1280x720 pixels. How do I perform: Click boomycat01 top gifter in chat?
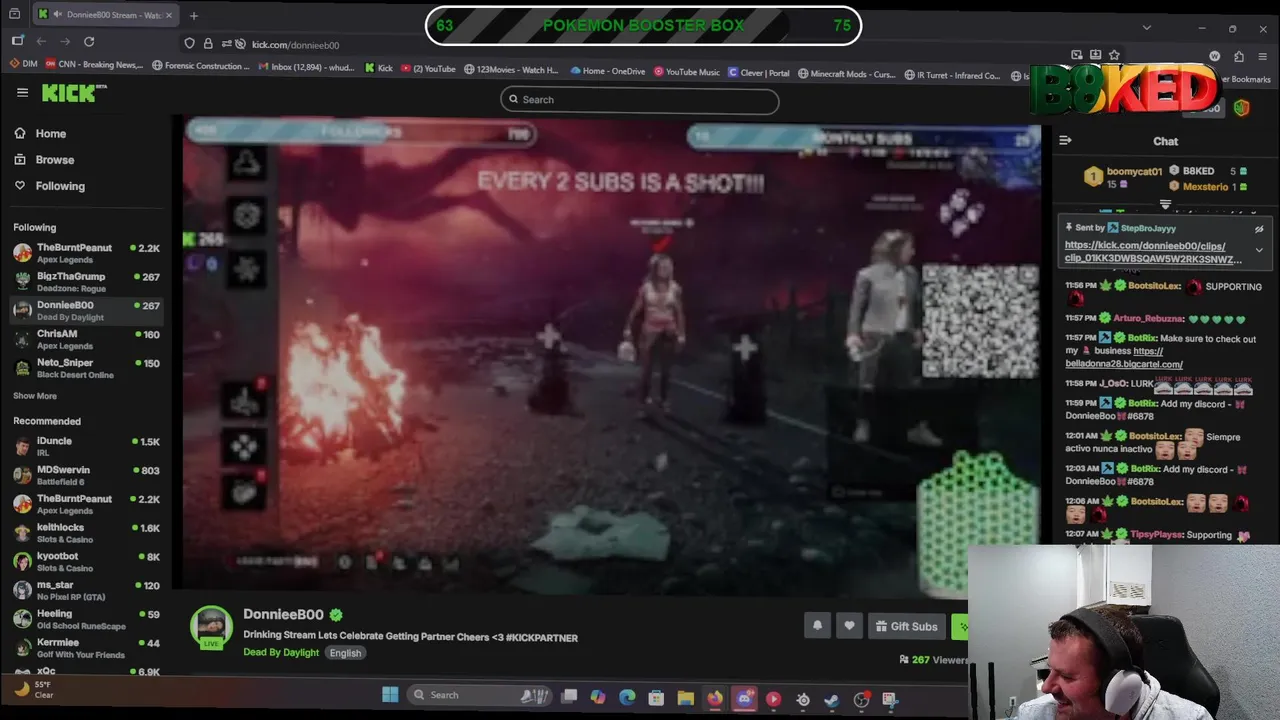[x=1134, y=172]
